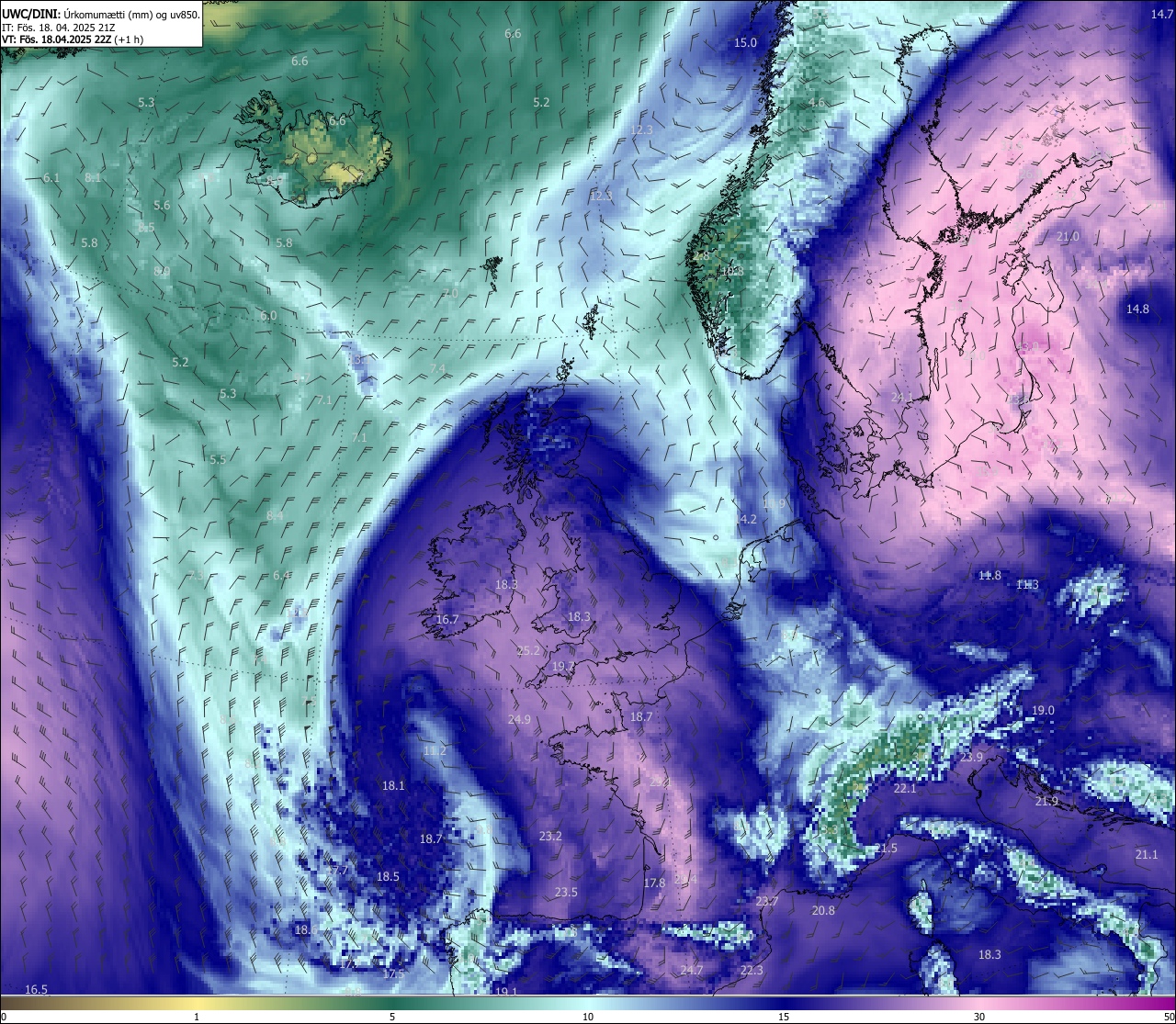Click the 7.0 value near the Faroe Islands

[450, 294]
